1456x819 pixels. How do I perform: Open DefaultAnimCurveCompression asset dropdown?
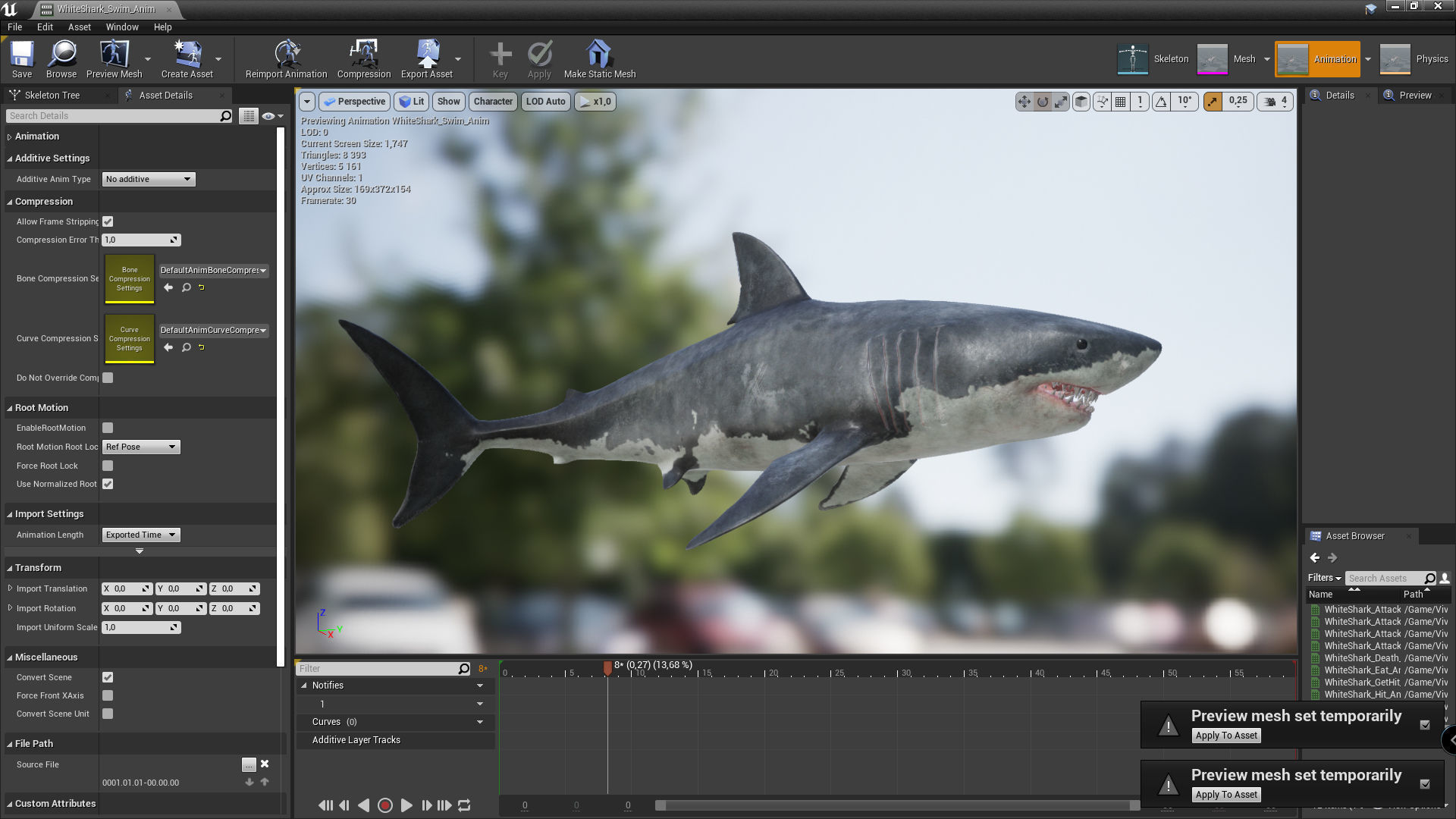(213, 330)
